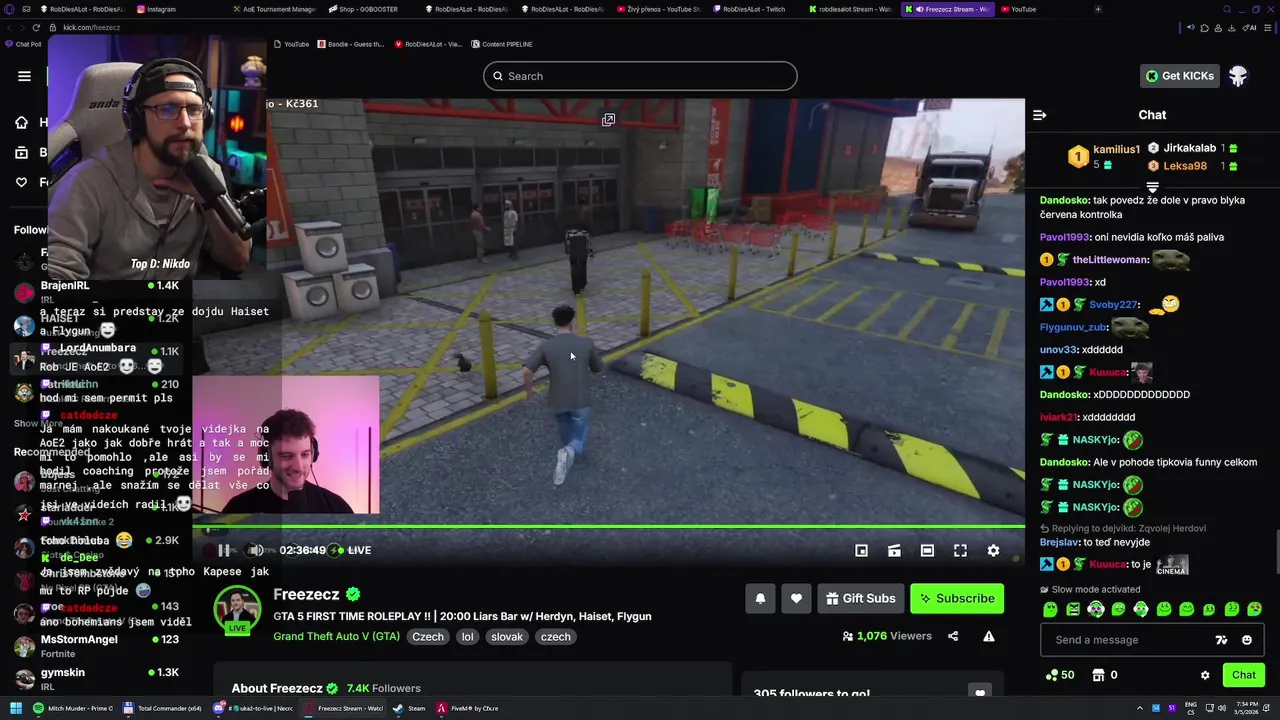This screenshot has height=720, width=1280.
Task: Open the emoji picker in chat input
Action: [x=1247, y=640]
